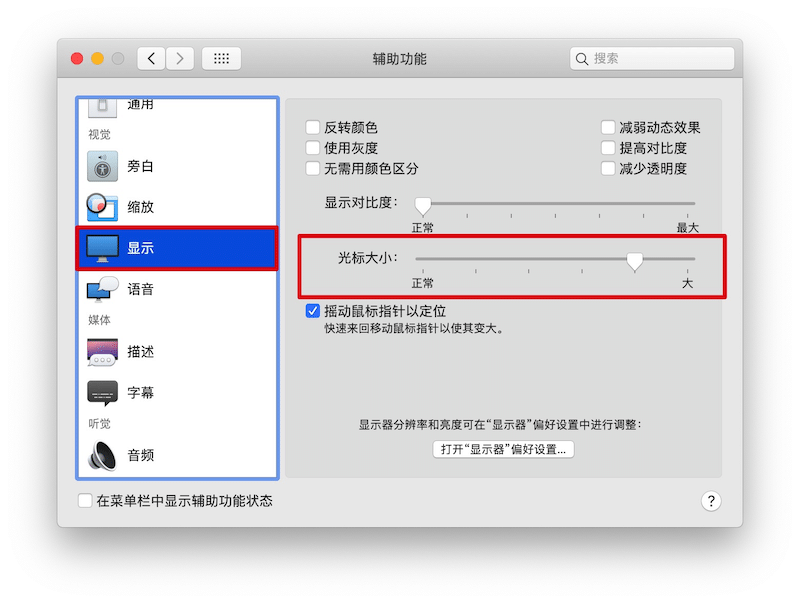Show all preferences grid button
Image resolution: width=800 pixels, height=603 pixels.
(221, 59)
